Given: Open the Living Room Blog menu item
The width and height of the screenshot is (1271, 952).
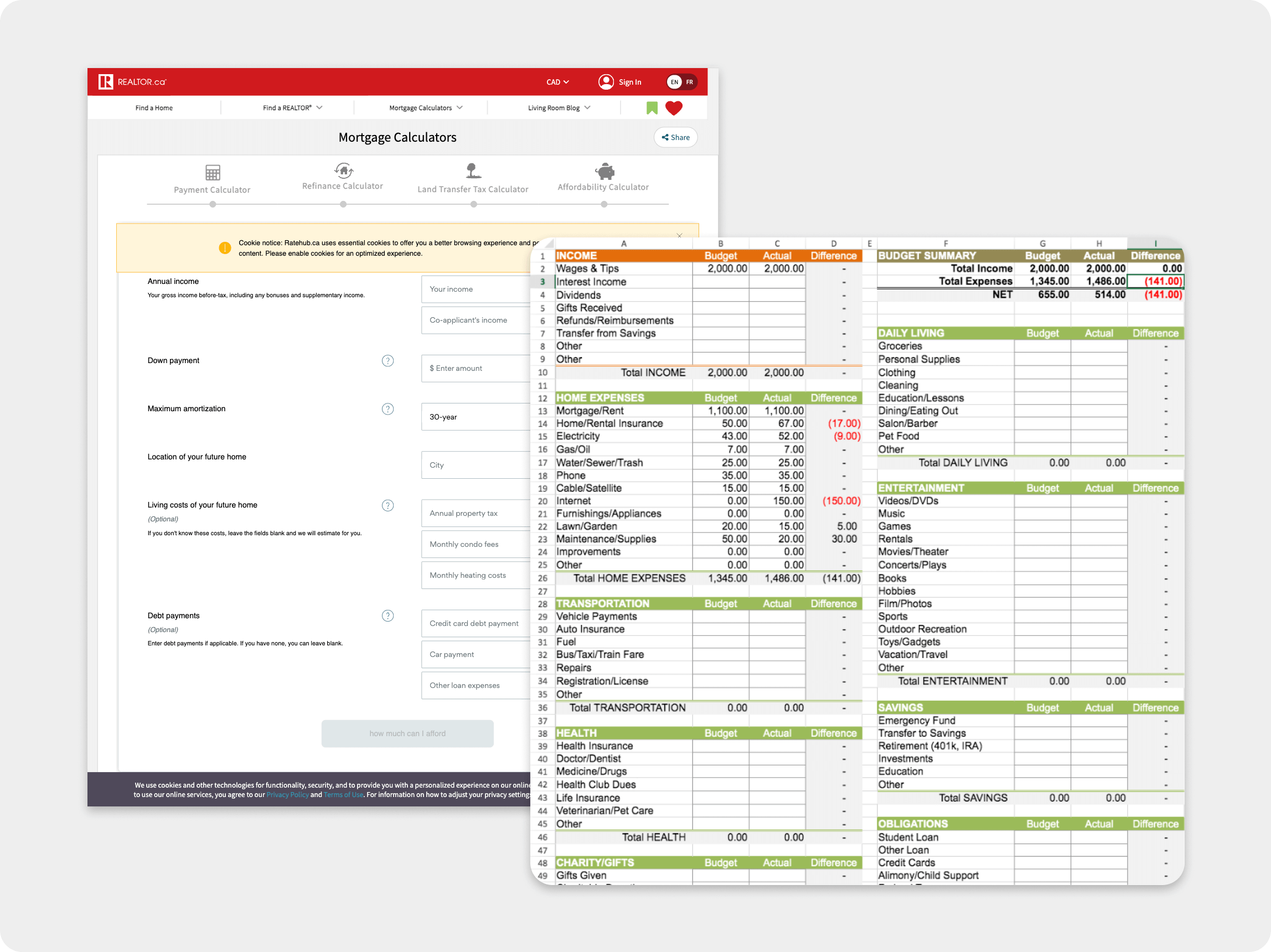Looking at the screenshot, I should tap(559, 108).
